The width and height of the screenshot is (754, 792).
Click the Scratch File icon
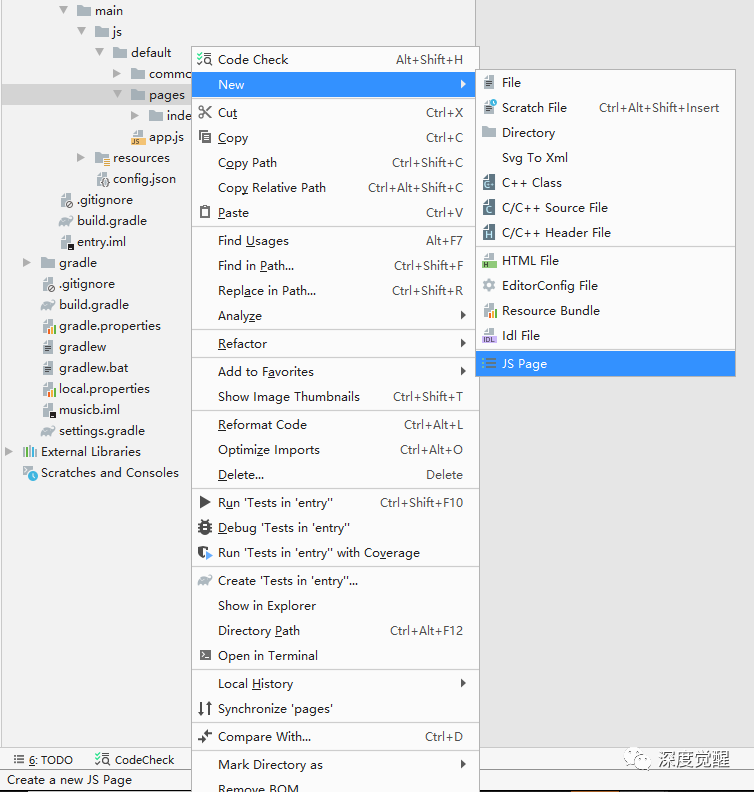click(489, 107)
